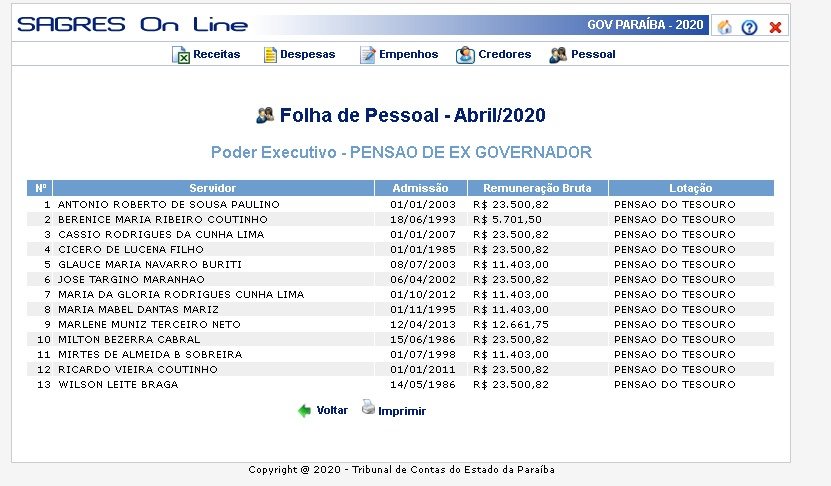Open the Despesas menu
Viewport: 831px width, 486px height.
pyautogui.click(x=308, y=54)
